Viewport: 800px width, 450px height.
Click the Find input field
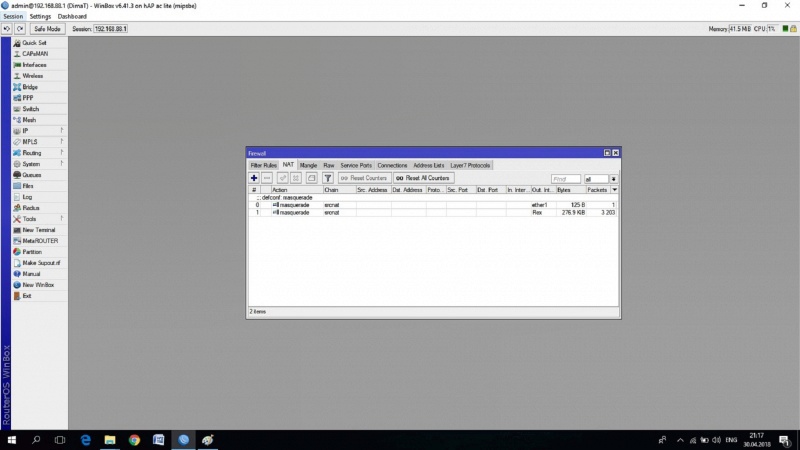point(565,178)
